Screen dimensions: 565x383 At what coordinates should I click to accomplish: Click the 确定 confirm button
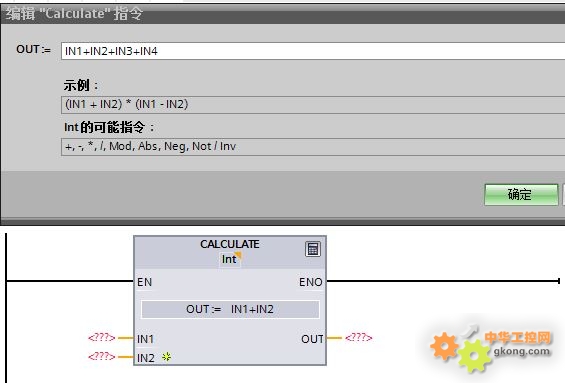[521, 195]
